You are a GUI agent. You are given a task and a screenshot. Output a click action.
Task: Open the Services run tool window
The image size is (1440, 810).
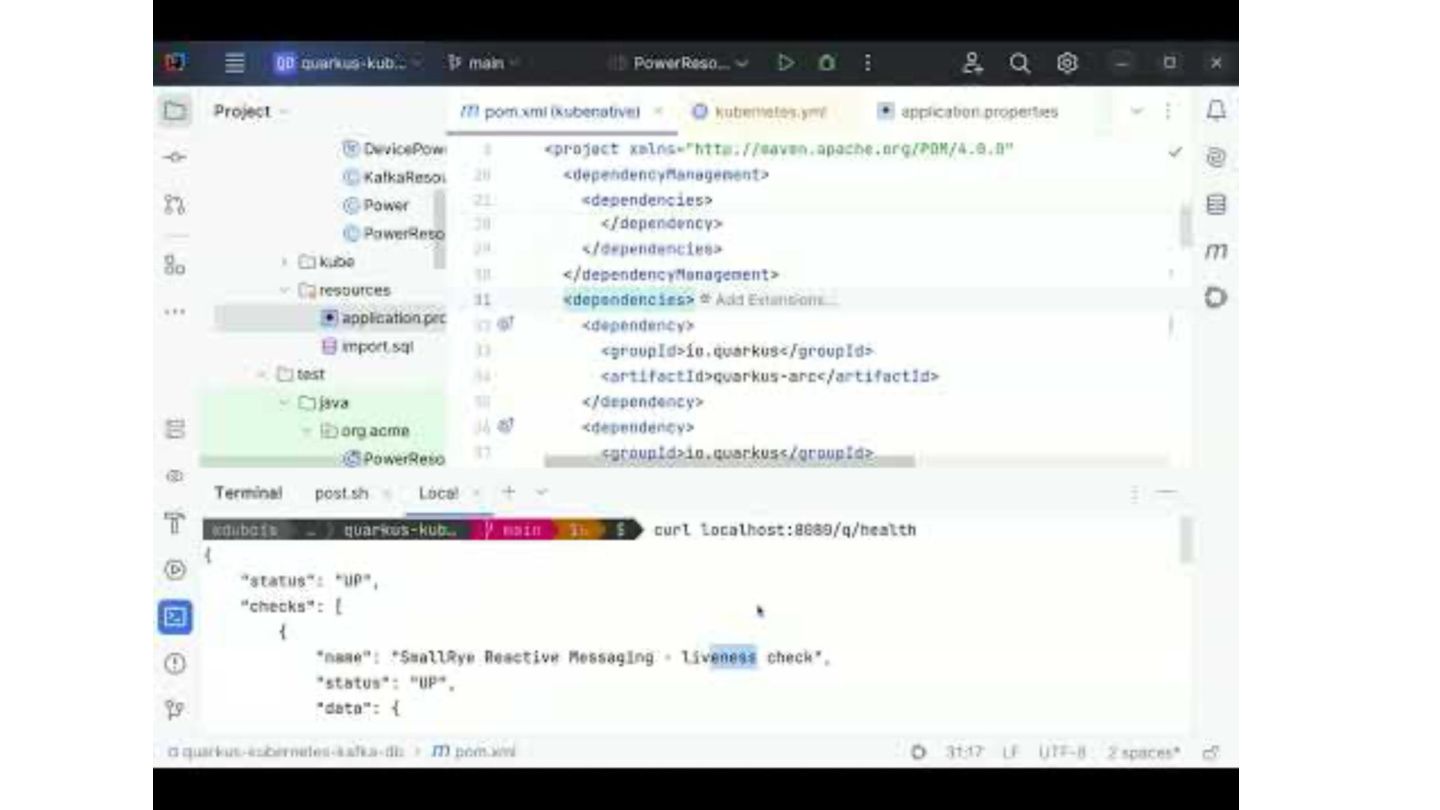175,570
